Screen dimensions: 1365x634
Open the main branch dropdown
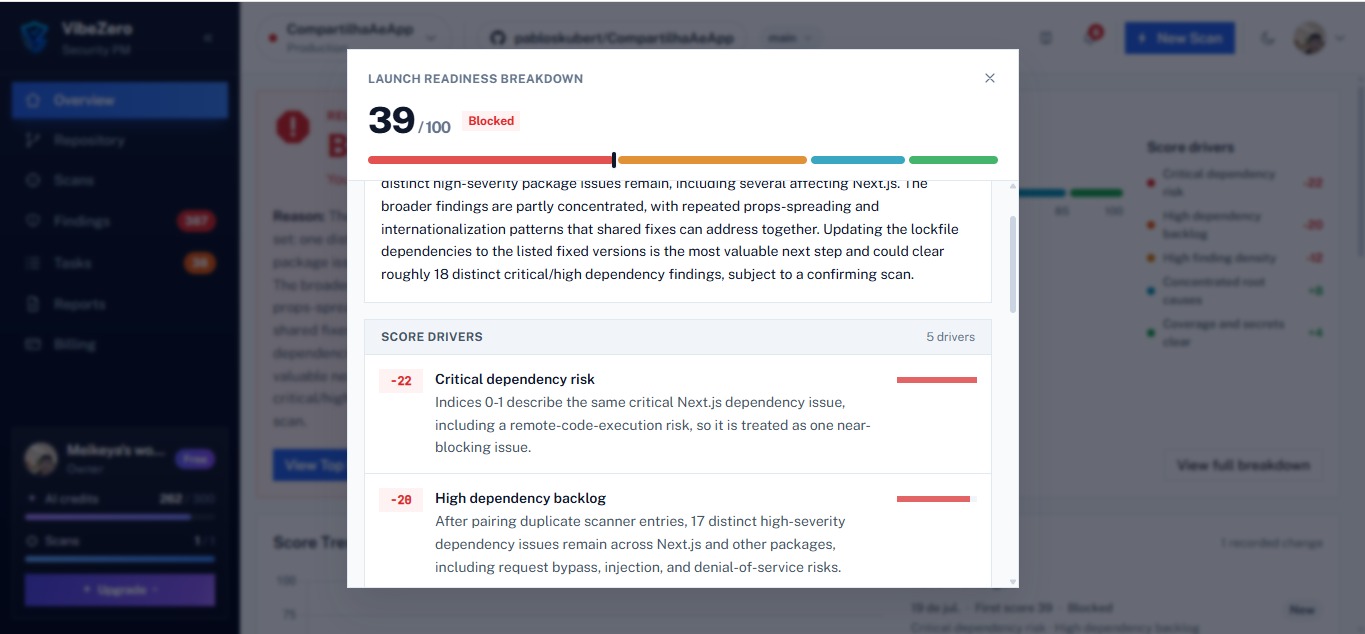point(788,38)
